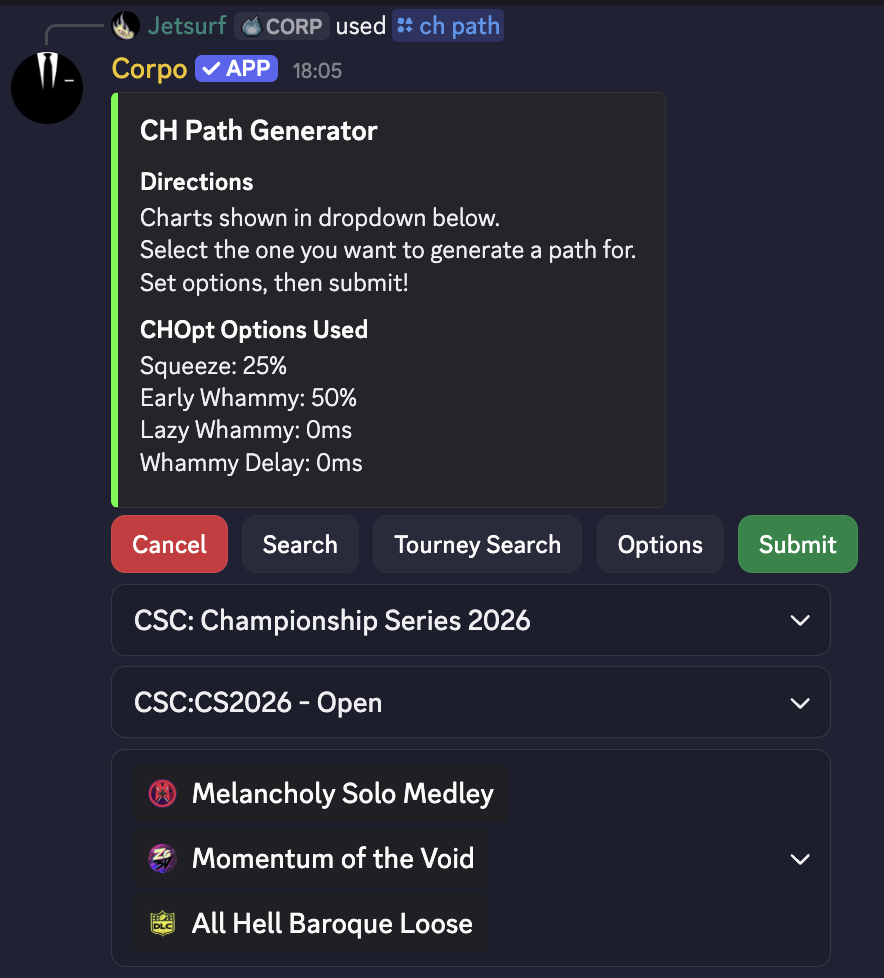Viewport: 884px width, 978px height.
Task: Click the All Hell Baroque Loose DLC icon
Action: pyautogui.click(x=162, y=924)
